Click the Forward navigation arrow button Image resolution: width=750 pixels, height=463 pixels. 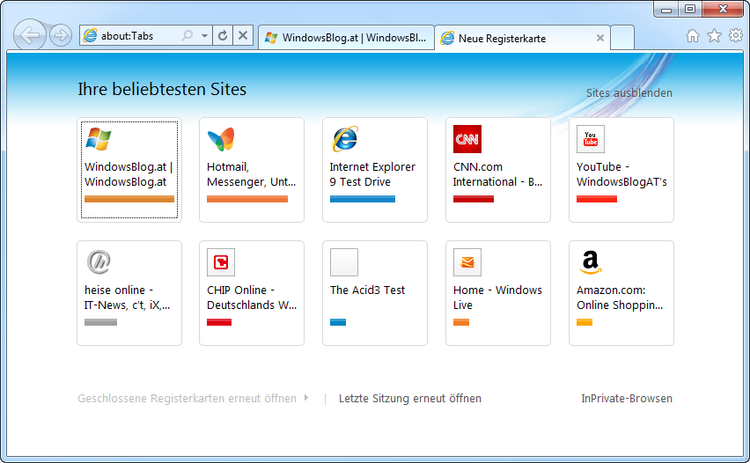tap(60, 36)
